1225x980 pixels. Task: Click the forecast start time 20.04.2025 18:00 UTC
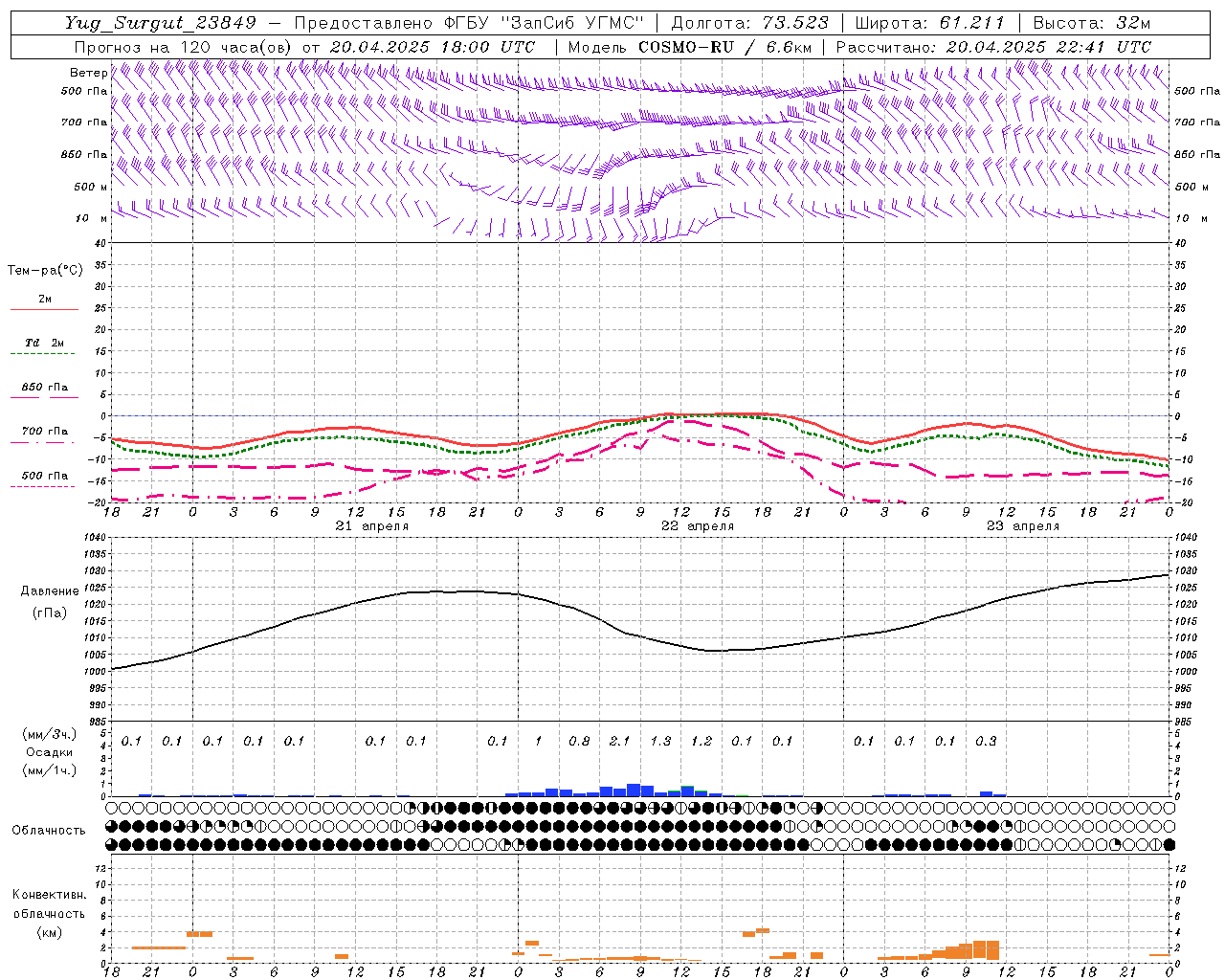pyautogui.click(x=433, y=47)
